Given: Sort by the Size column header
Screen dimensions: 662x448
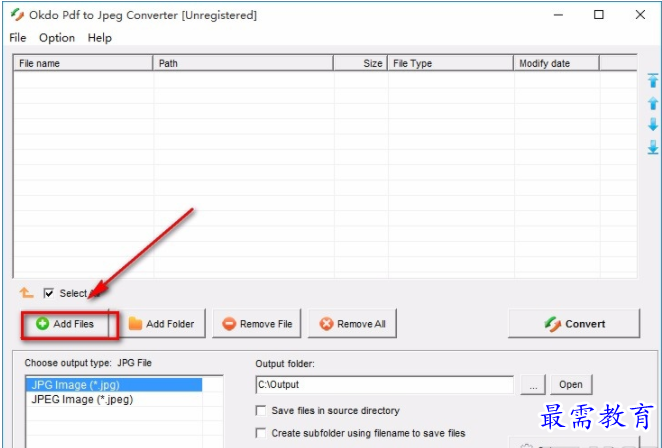Looking at the screenshot, I should pos(361,63).
